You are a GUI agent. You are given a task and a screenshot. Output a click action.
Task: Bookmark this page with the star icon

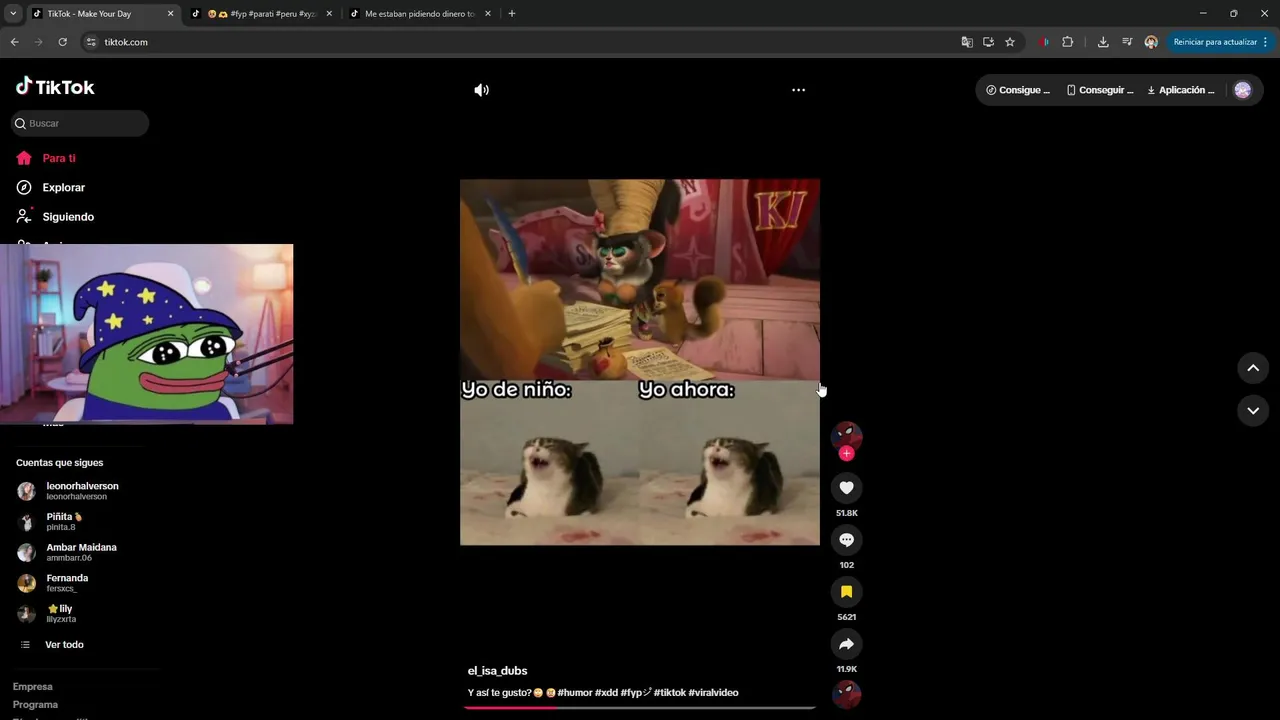click(1010, 42)
